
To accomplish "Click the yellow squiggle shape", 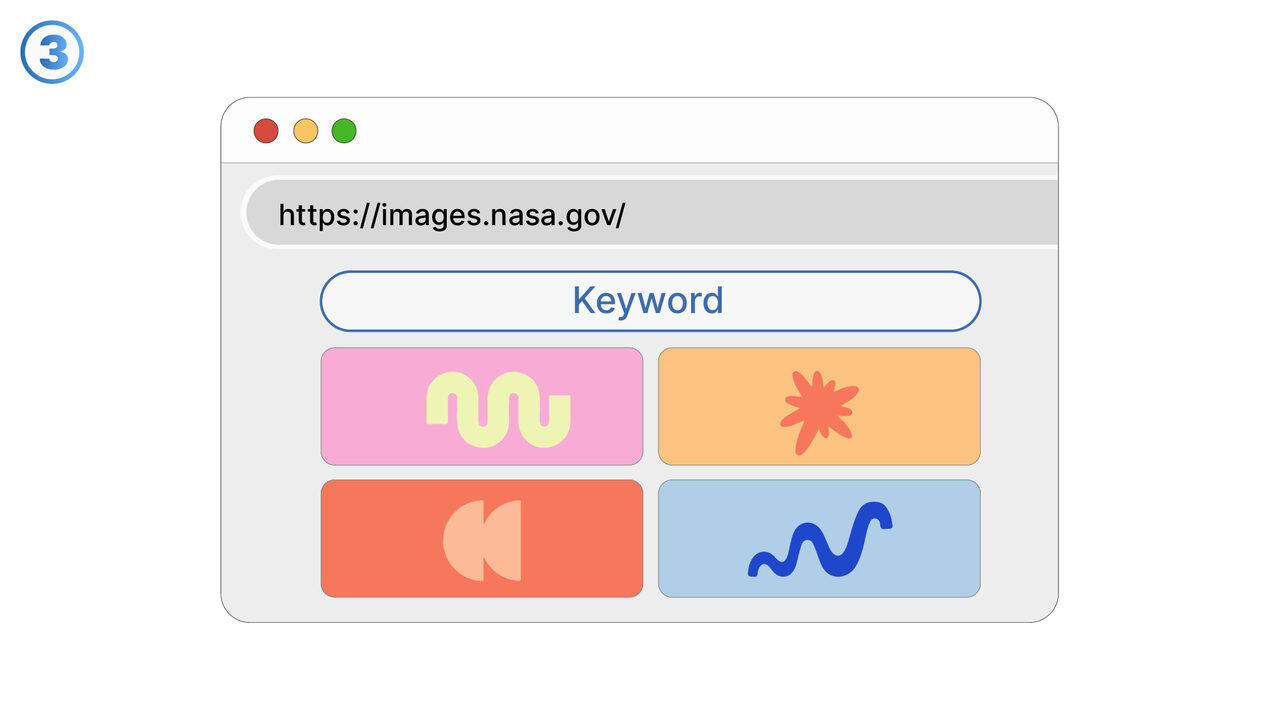I will pyautogui.click(x=498, y=409).
